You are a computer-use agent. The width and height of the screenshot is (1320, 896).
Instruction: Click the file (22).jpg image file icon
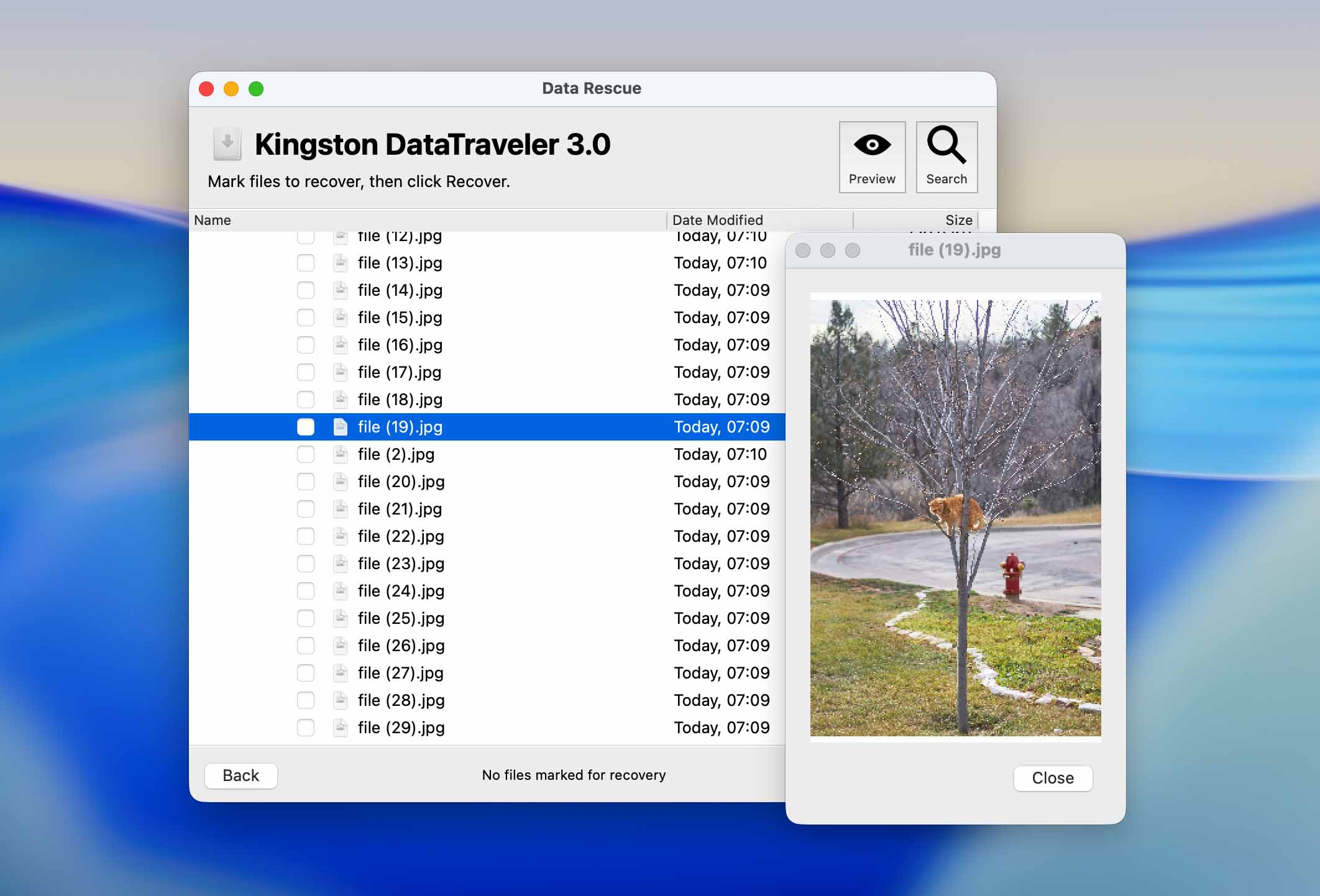click(340, 536)
